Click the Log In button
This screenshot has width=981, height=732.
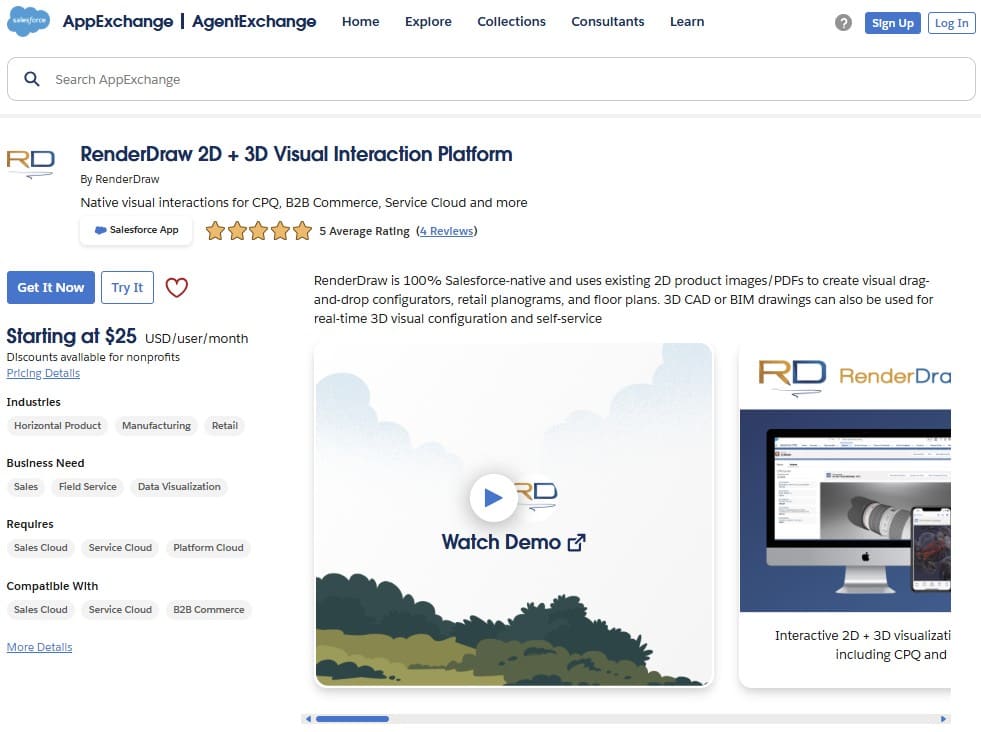point(952,23)
